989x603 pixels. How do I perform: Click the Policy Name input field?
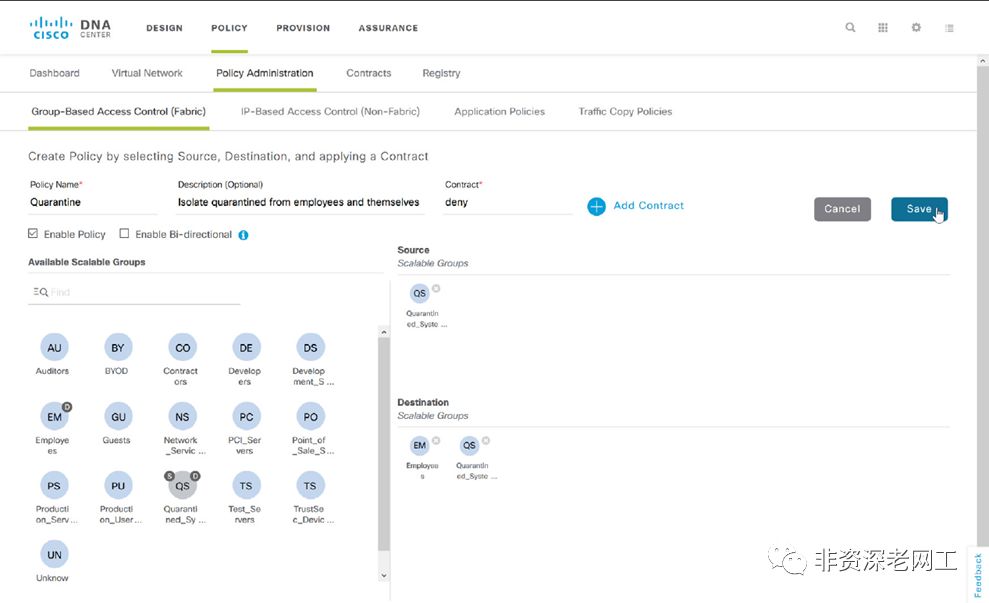92,202
